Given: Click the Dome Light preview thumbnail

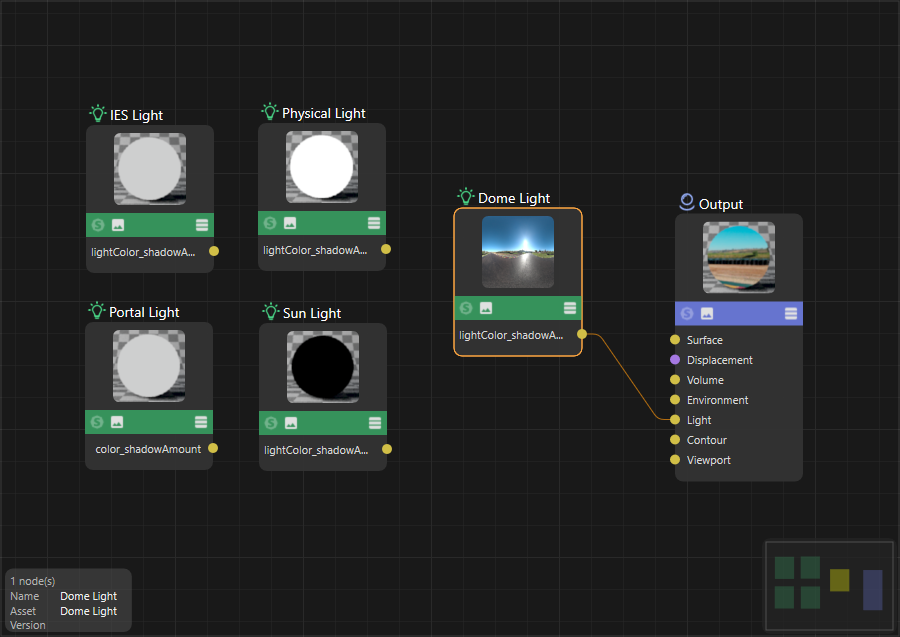Looking at the screenshot, I should coord(517,253).
